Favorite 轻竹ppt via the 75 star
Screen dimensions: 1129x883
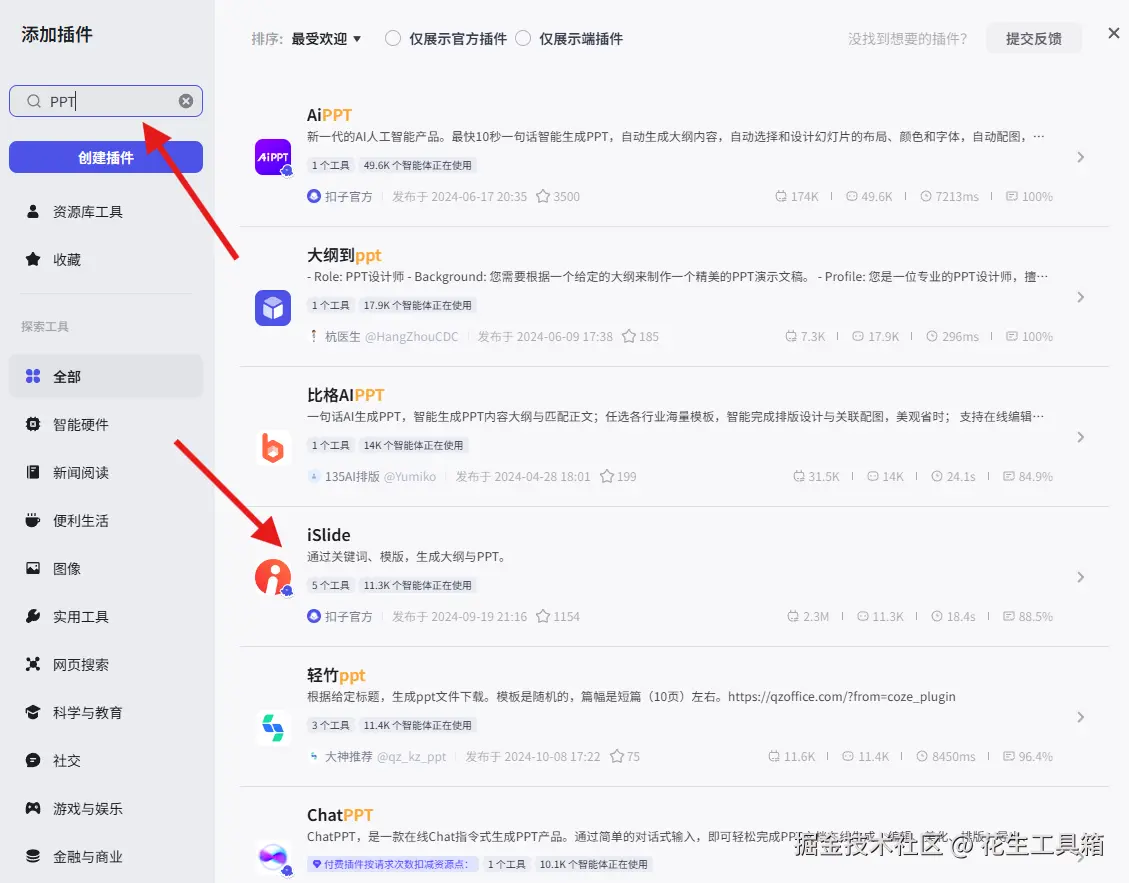(x=617, y=756)
